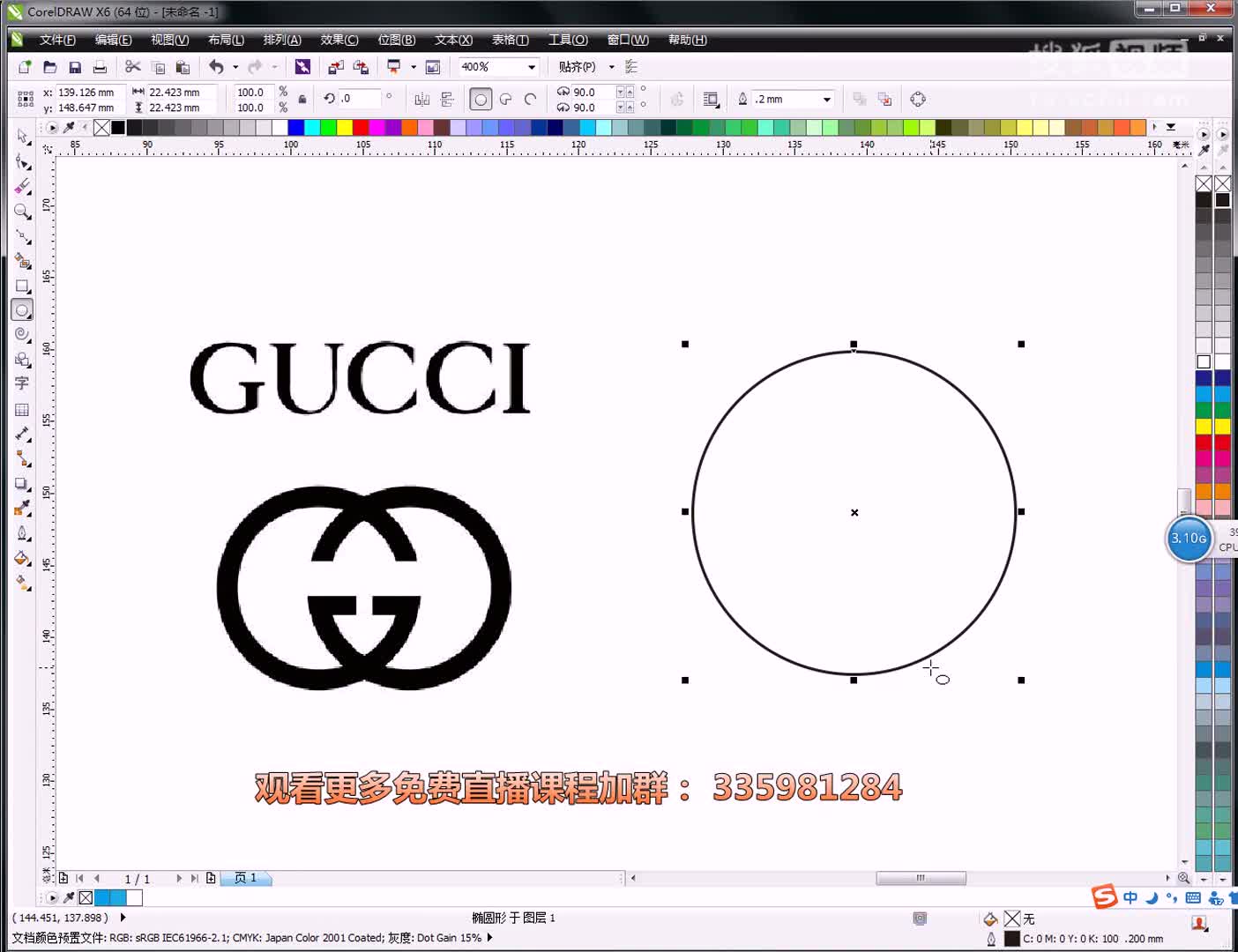
Task: Open a file with folder icon
Action: coord(50,67)
